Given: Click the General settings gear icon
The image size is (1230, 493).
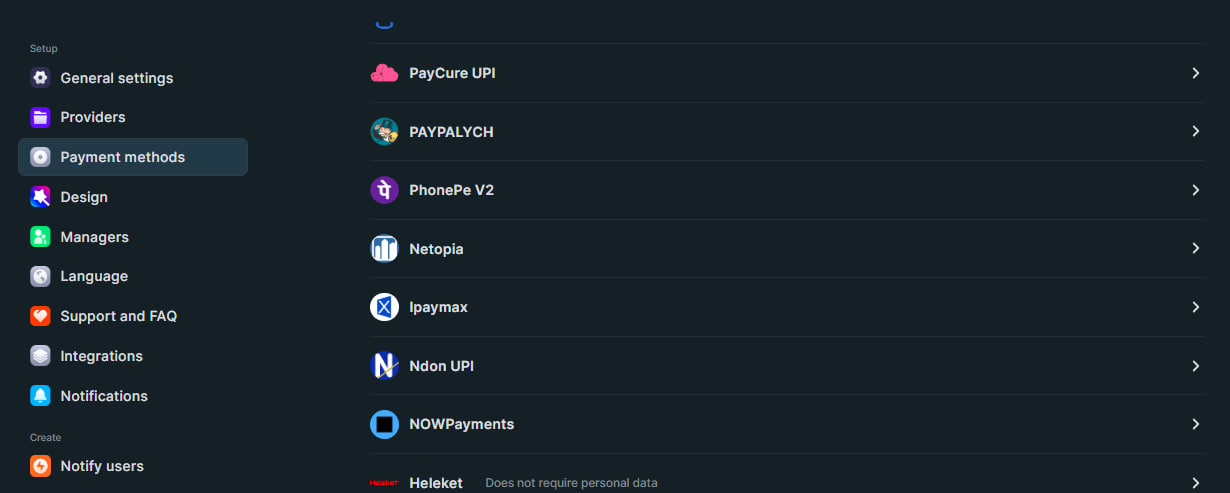Looking at the screenshot, I should (40, 78).
